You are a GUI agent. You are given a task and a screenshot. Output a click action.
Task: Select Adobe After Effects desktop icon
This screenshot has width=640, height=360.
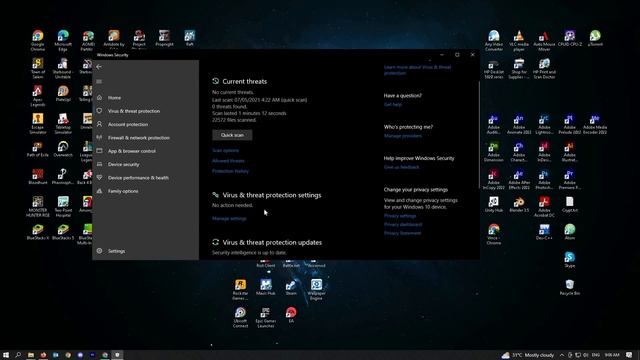tap(519, 179)
